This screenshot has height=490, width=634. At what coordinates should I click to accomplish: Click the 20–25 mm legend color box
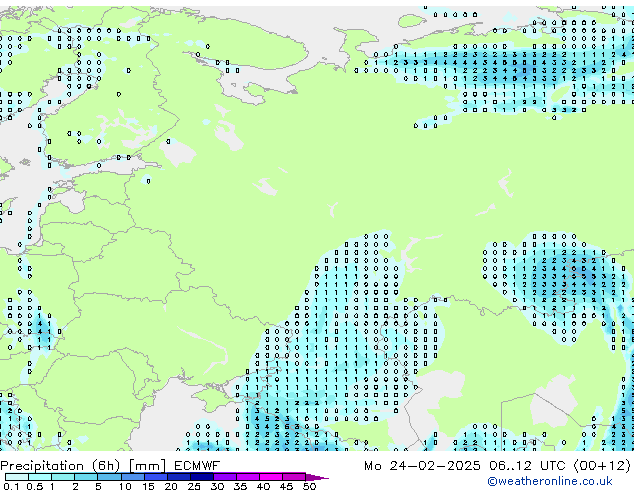click(178, 477)
